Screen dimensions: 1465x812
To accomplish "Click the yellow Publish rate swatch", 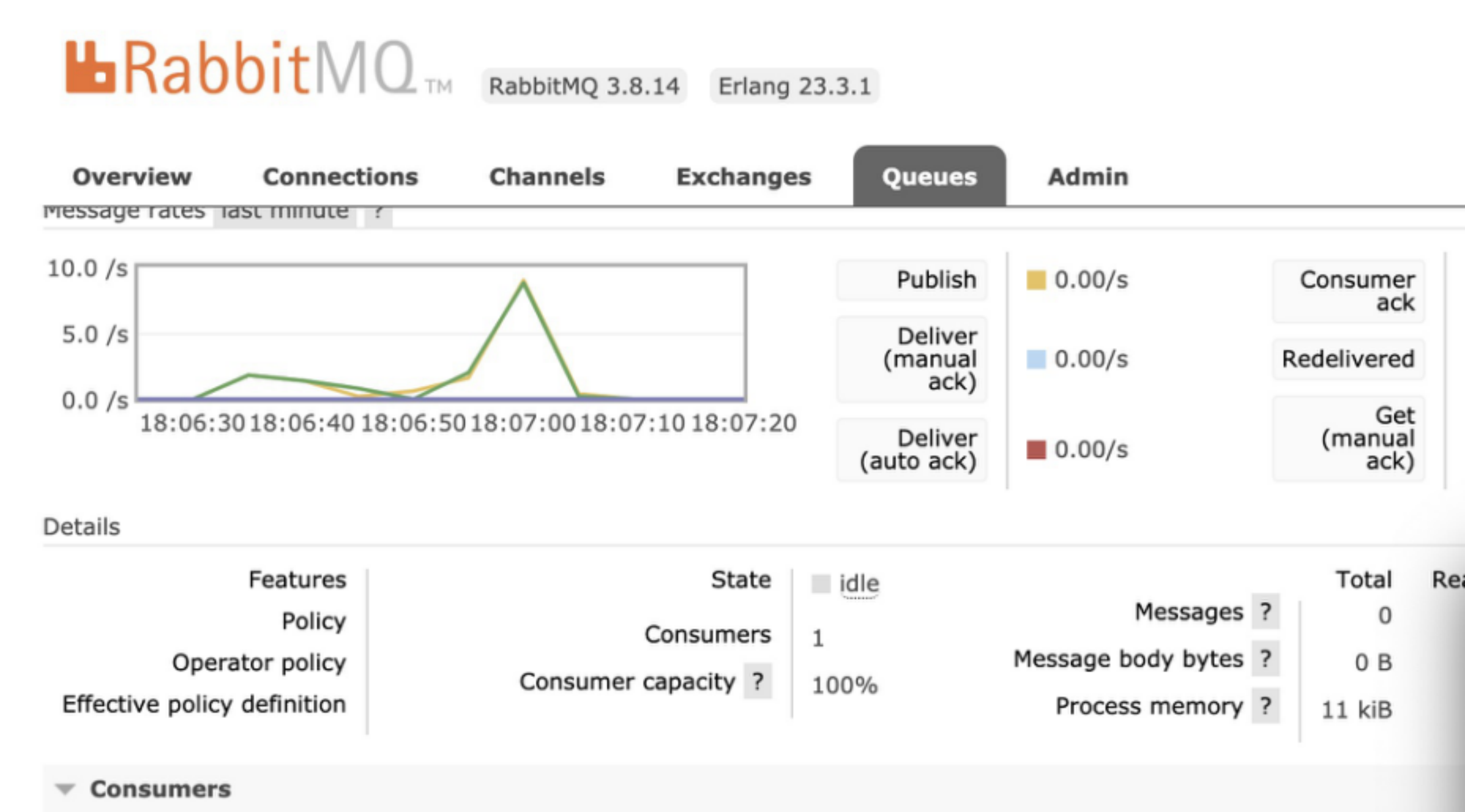I will (1036, 280).
